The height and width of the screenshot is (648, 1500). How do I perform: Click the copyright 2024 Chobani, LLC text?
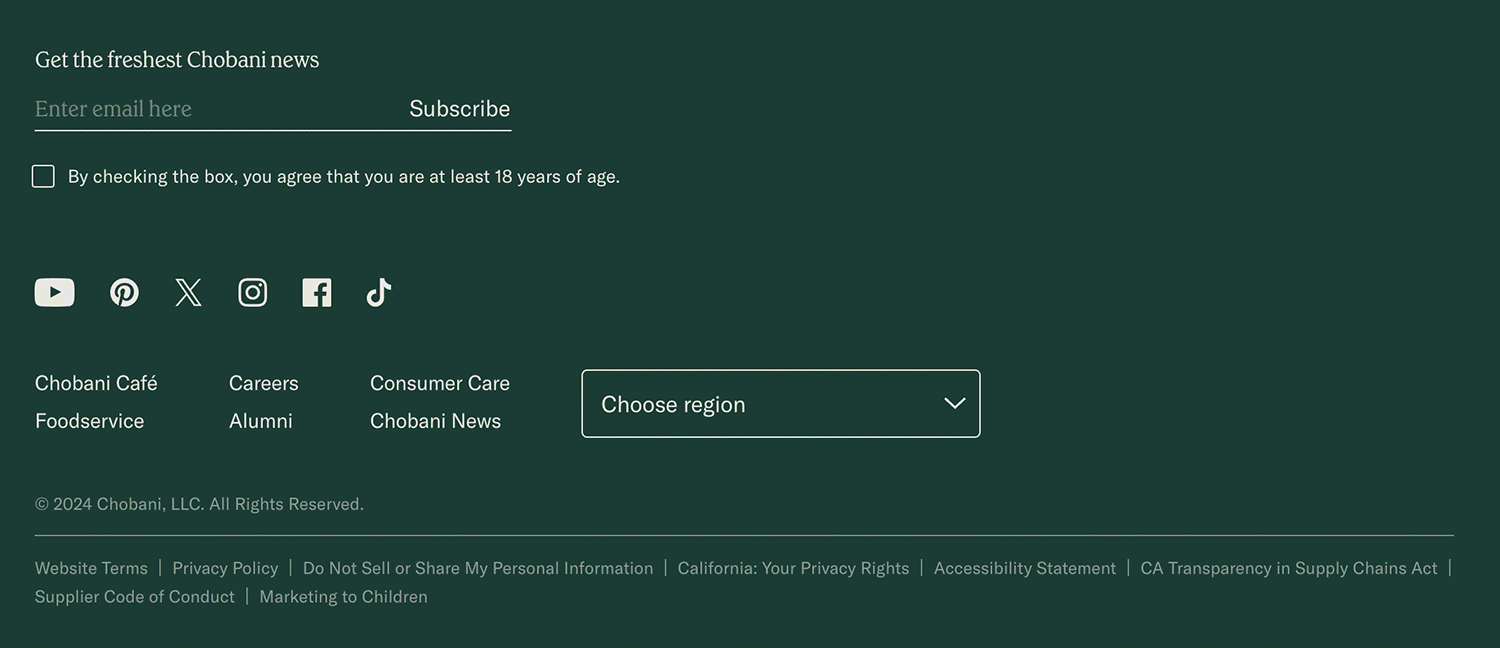pyautogui.click(x=199, y=504)
